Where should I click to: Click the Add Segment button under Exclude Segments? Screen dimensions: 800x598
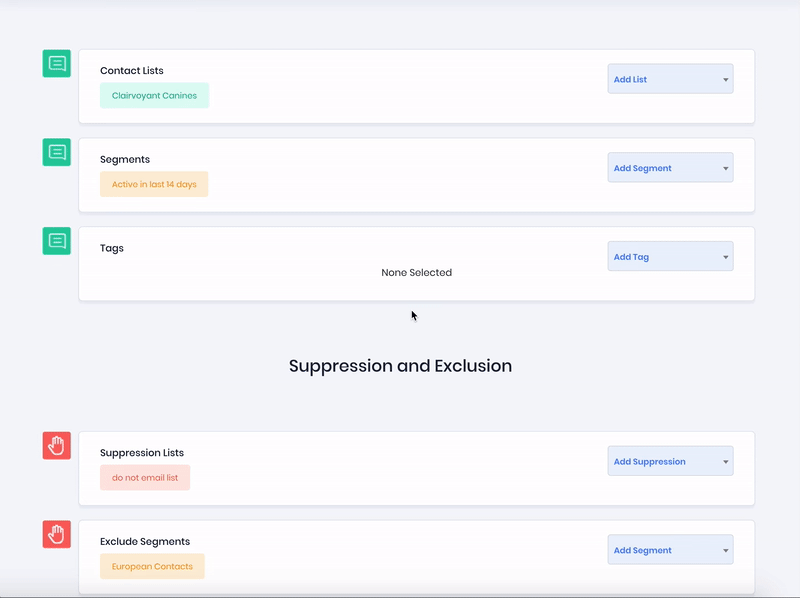(x=665, y=549)
